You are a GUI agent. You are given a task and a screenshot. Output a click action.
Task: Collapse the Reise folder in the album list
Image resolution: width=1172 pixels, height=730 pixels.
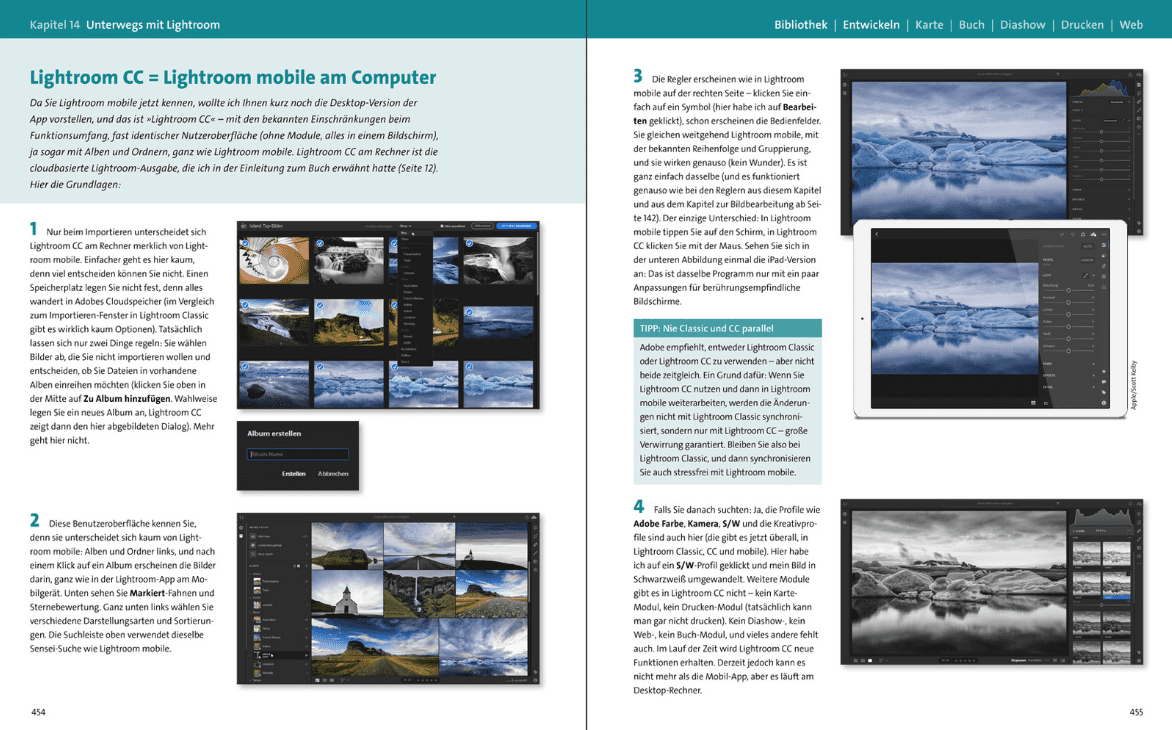[251, 612]
